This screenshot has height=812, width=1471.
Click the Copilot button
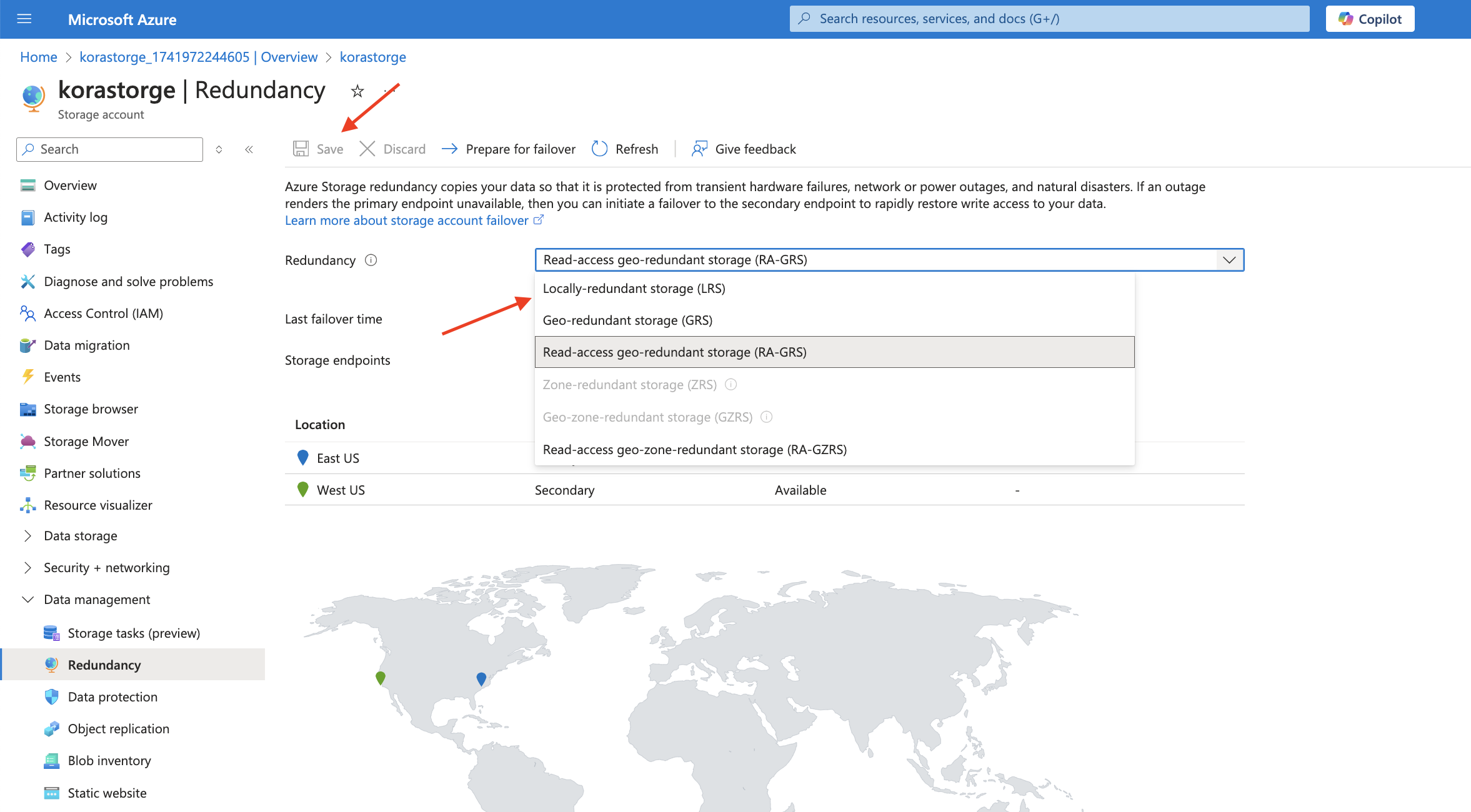[1370, 19]
